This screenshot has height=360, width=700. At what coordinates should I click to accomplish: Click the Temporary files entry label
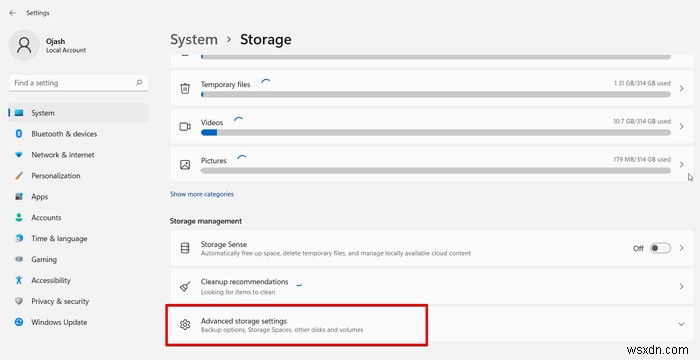[x=225, y=84]
